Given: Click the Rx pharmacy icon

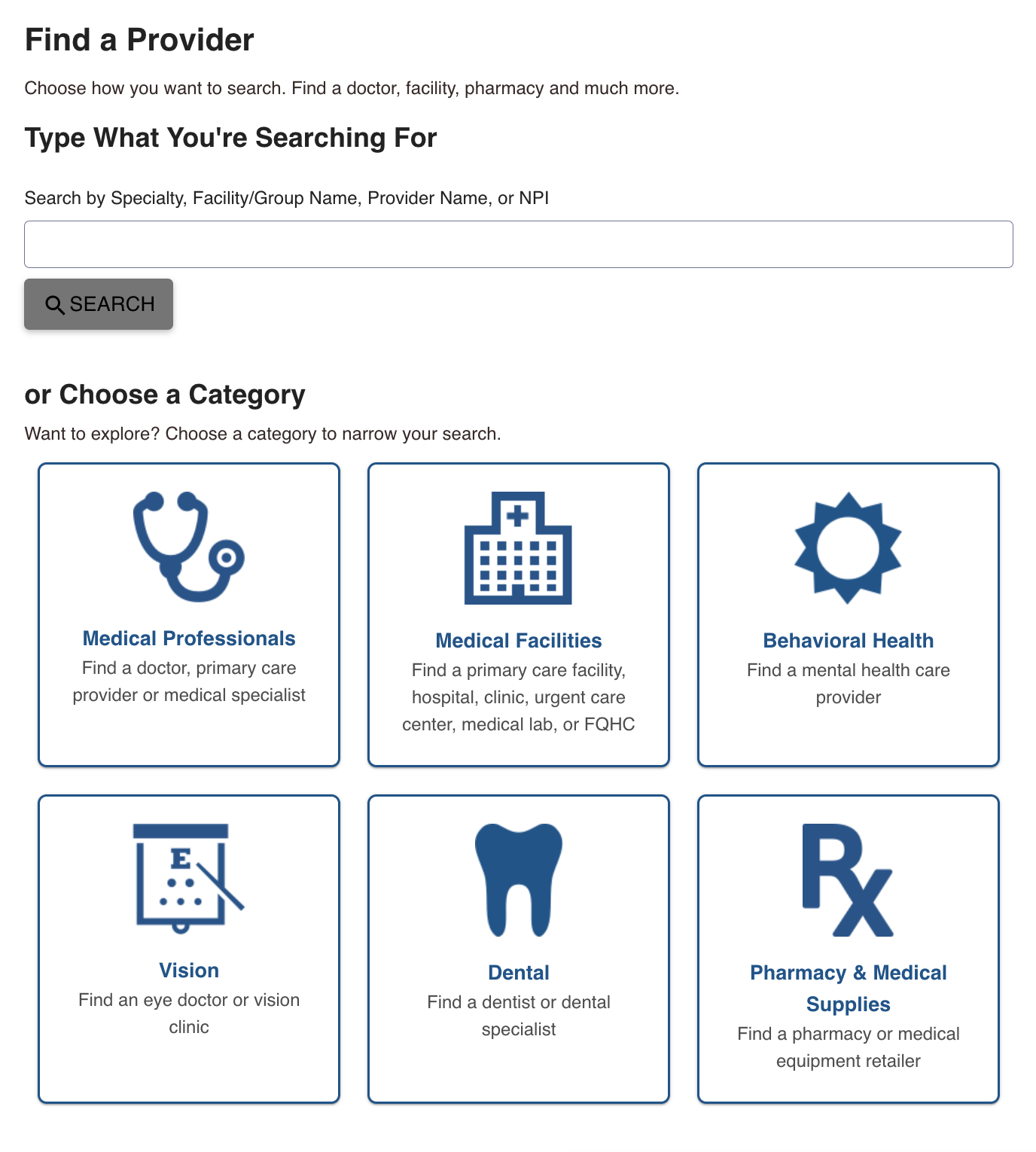Looking at the screenshot, I should pyautogui.click(x=848, y=880).
